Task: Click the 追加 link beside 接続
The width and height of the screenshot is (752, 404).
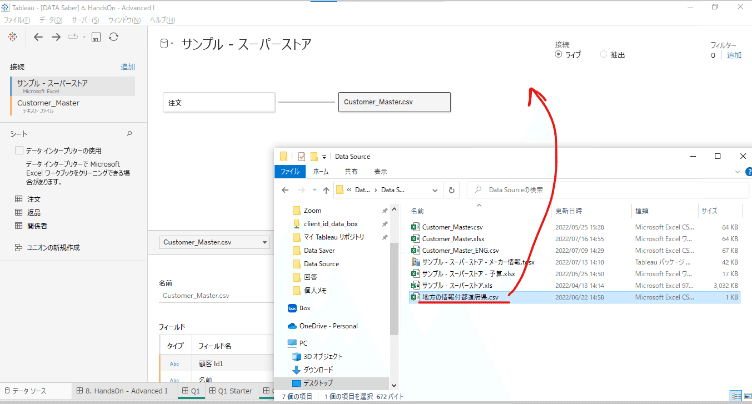Action: click(x=128, y=67)
